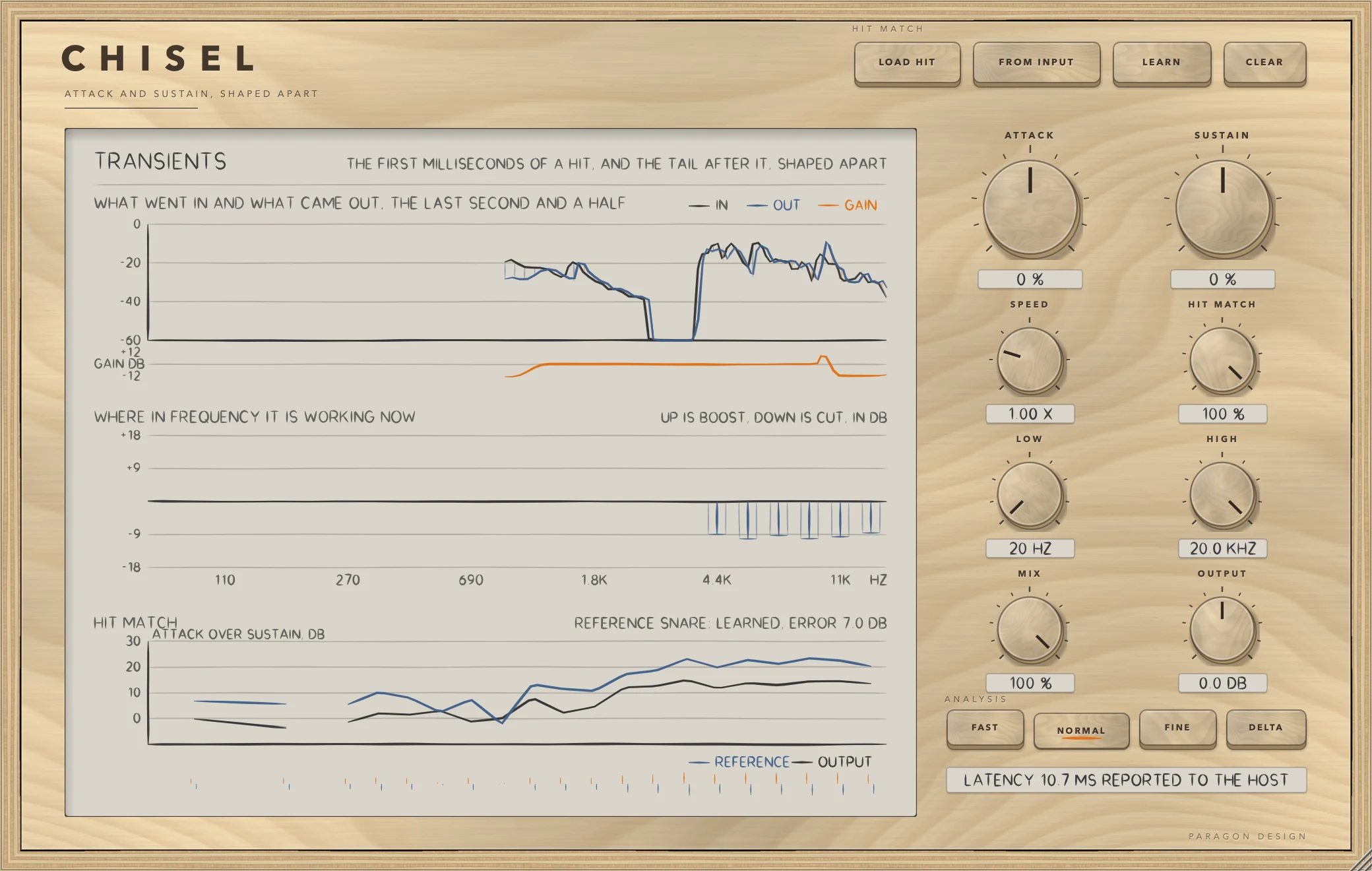The image size is (1372, 871).
Task: Click the IN legend entry
Action: (x=708, y=206)
